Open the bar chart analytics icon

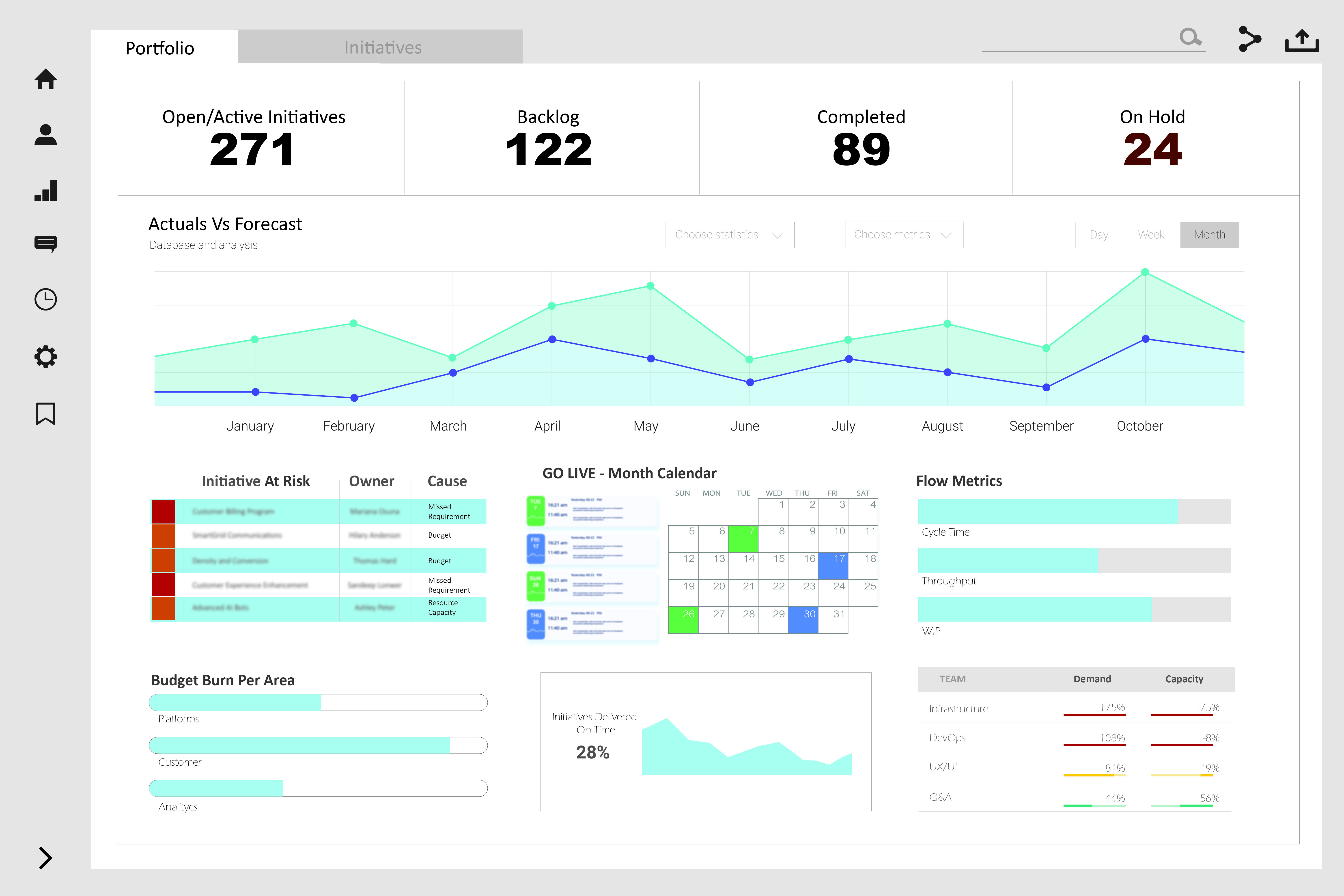click(46, 190)
